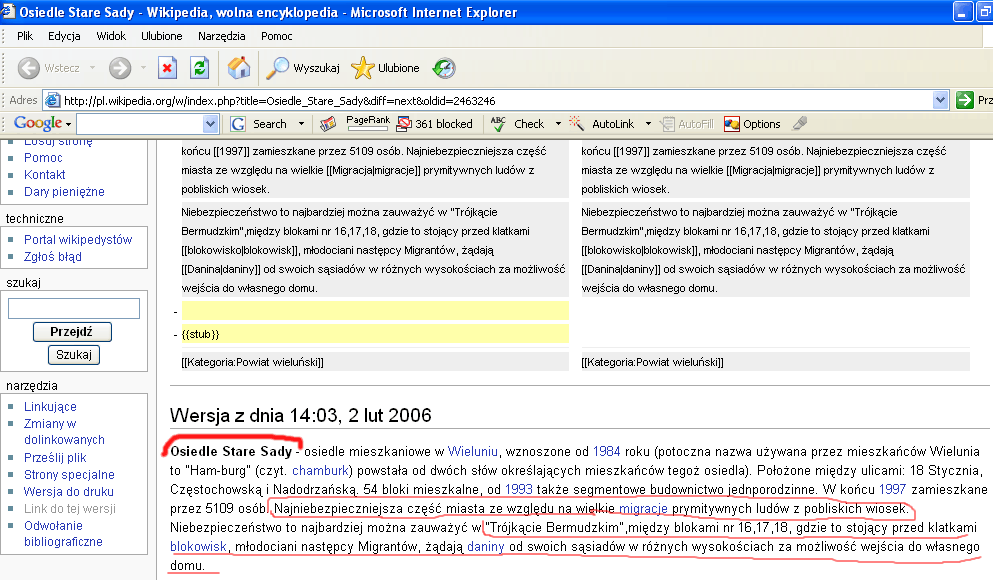Open Google search box dropdown
This screenshot has width=993, height=580.
click(x=210, y=124)
